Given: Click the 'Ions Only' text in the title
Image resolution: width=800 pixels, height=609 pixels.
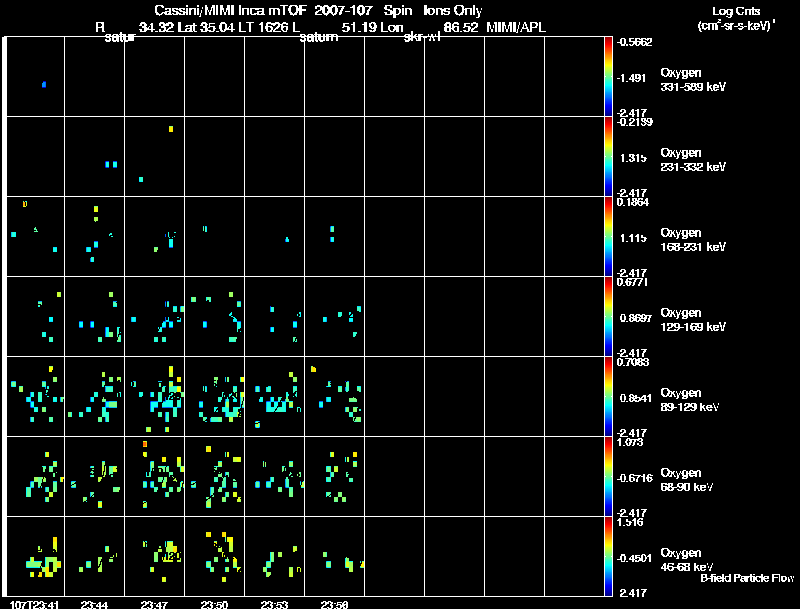Looking at the screenshot, I should coord(453,11).
